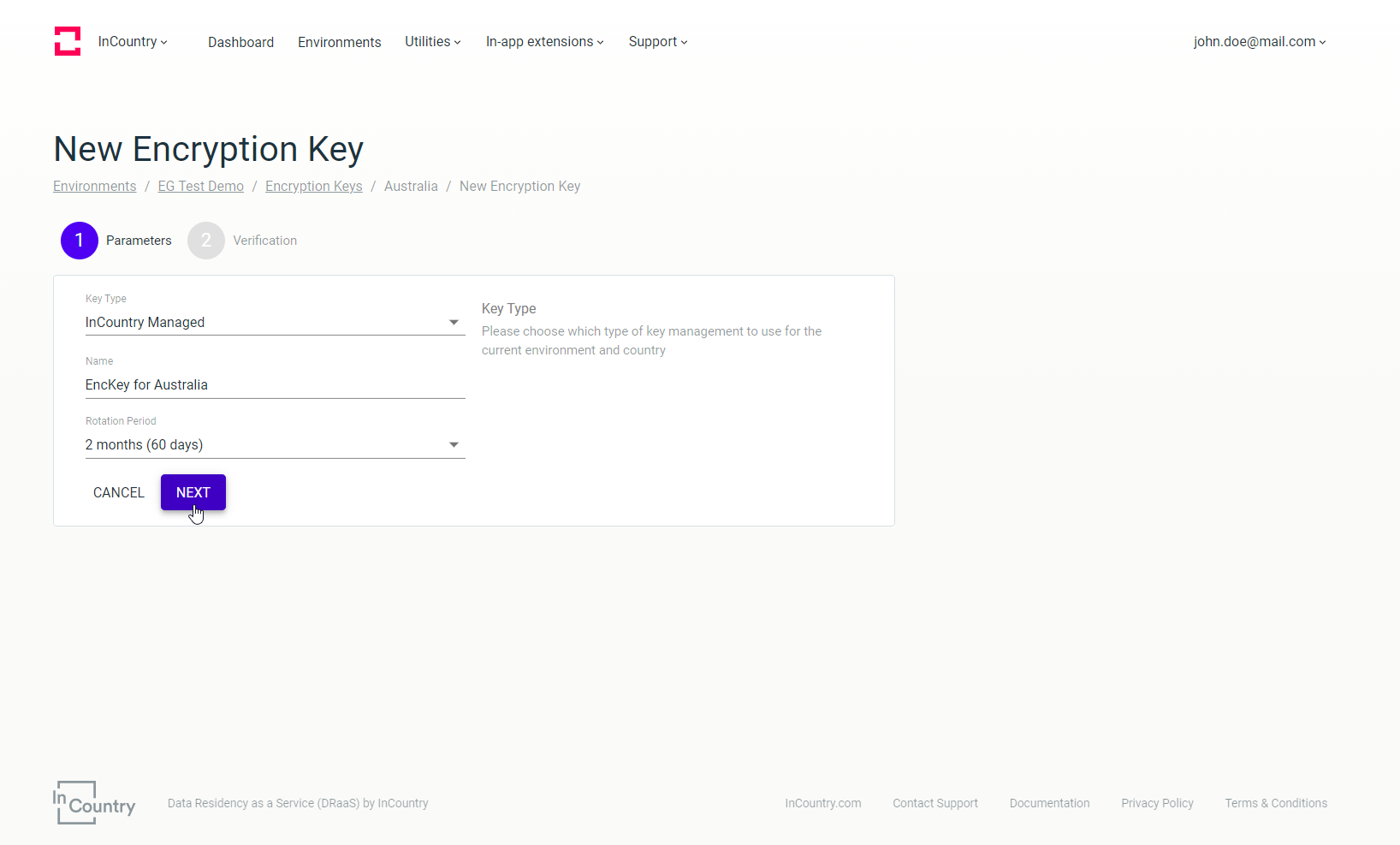Open the john.doe@mail.com account menu
Viewport: 1400px width, 845px height.
(1259, 41)
